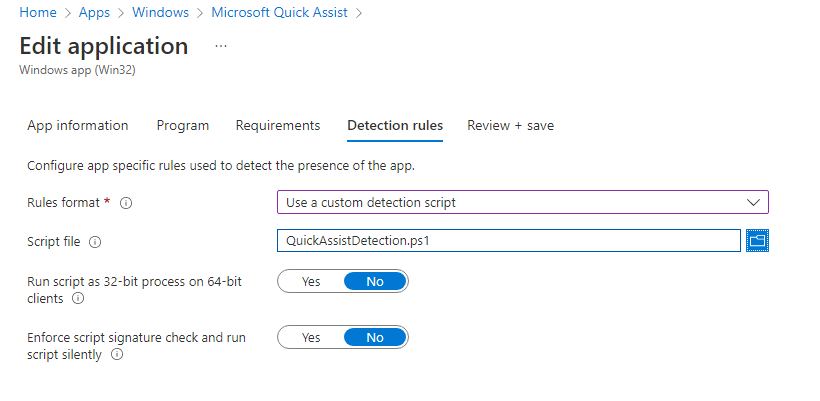Open the Program tab

tap(183, 126)
